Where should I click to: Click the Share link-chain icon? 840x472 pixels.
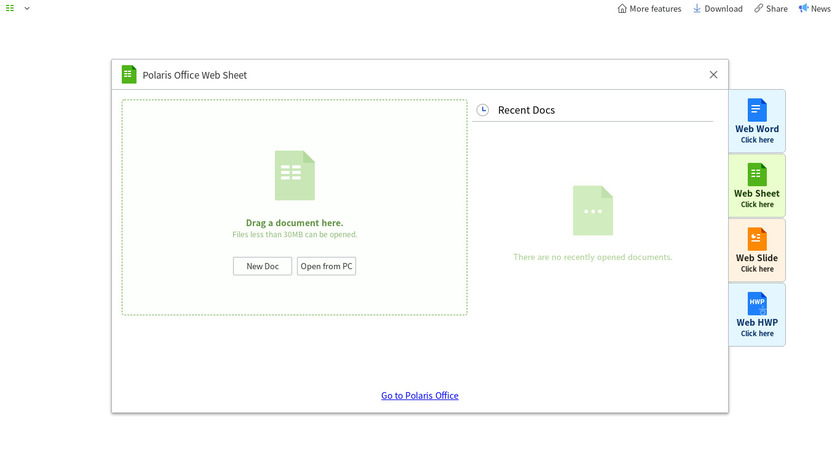[759, 9]
